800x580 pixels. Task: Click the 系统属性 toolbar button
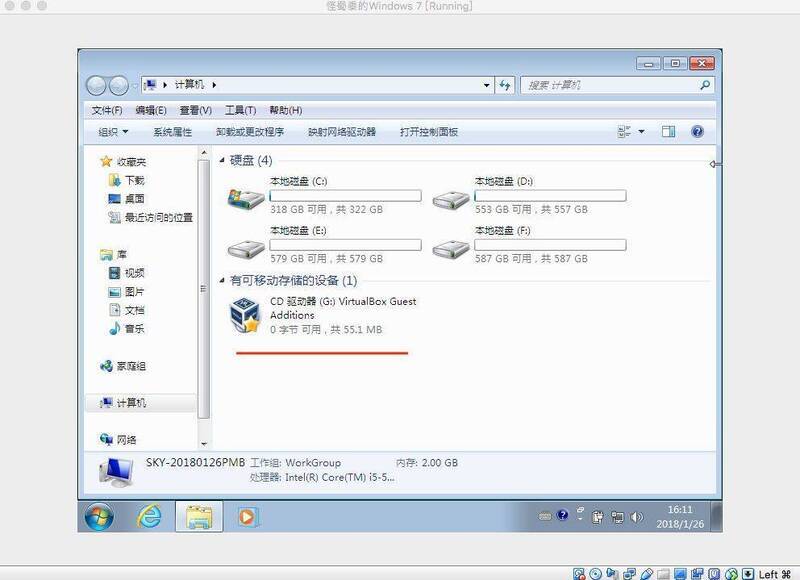point(172,132)
